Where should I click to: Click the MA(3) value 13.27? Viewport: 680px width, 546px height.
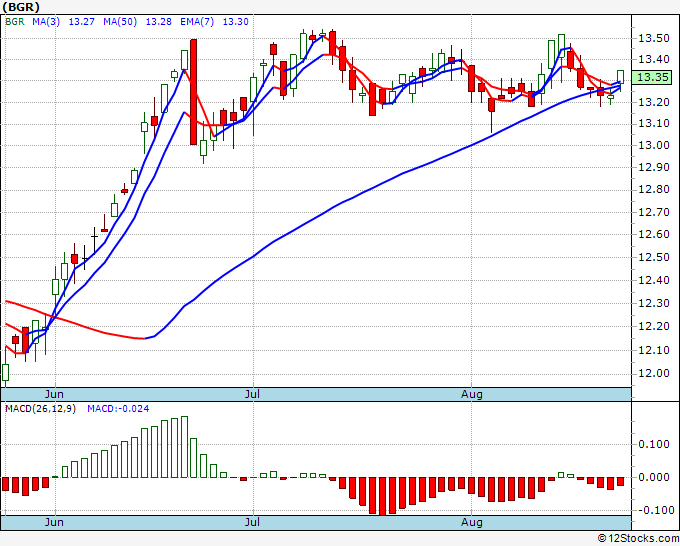(82, 21)
